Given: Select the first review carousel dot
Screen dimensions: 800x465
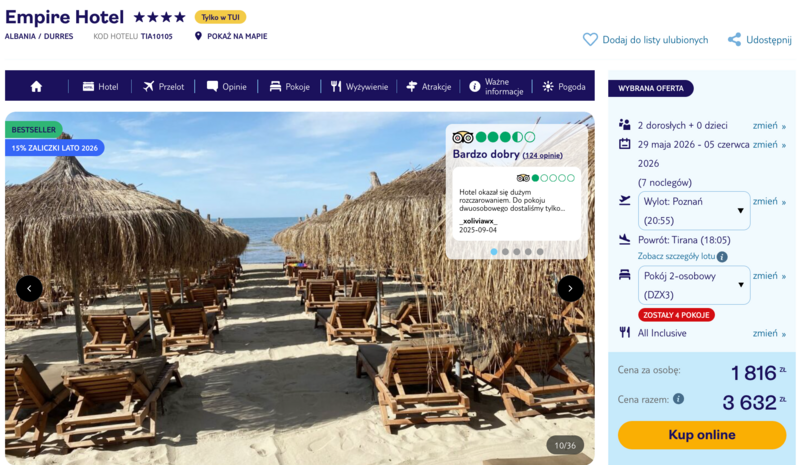Looking at the screenshot, I should click(492, 252).
